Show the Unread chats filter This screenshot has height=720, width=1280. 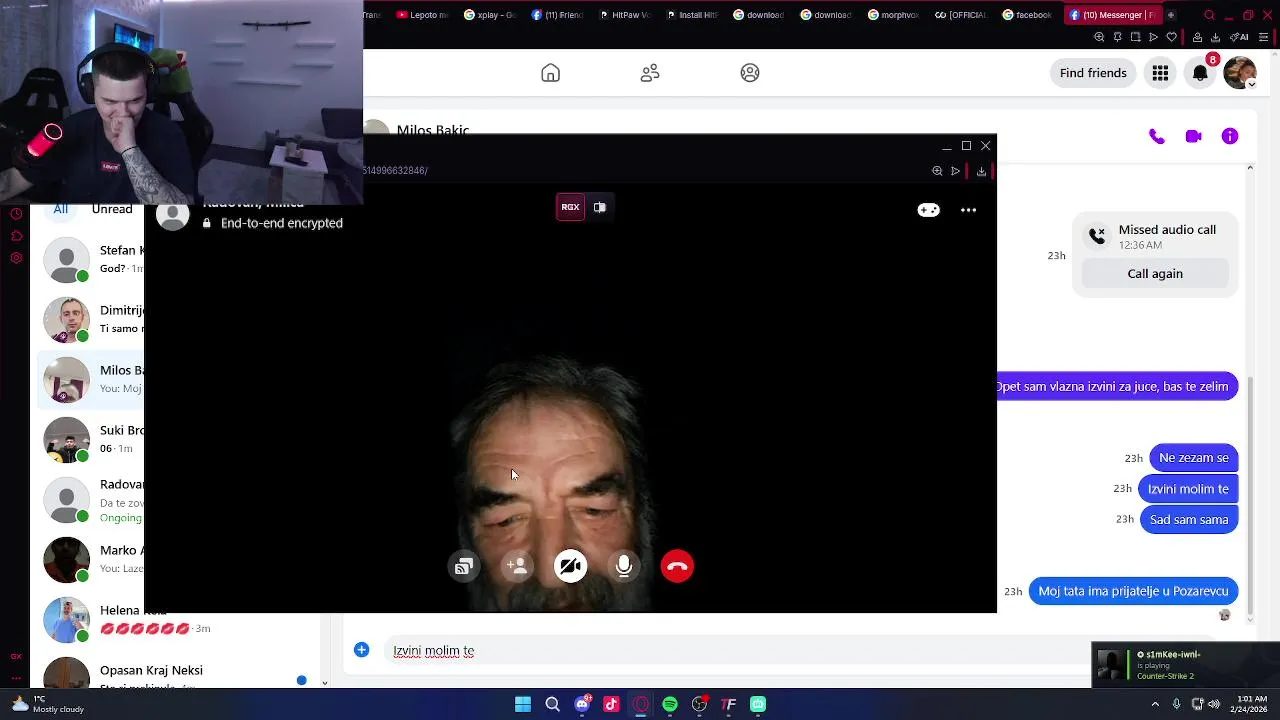click(112, 209)
